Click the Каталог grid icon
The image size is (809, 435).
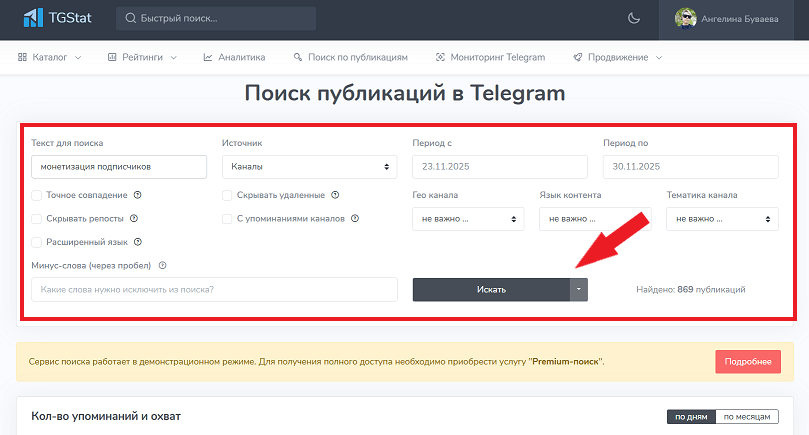point(22,57)
